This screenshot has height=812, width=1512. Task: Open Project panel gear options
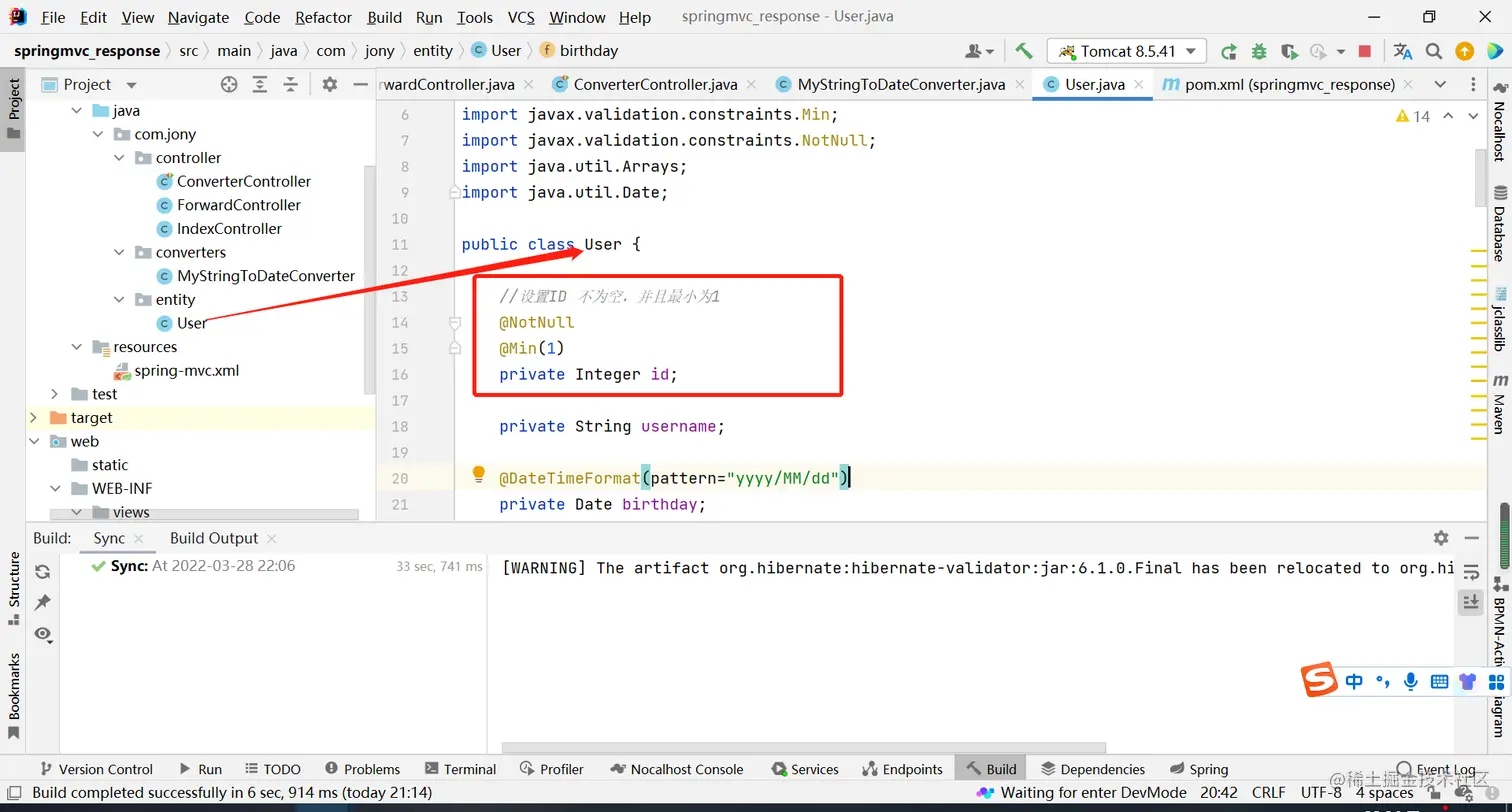click(330, 85)
